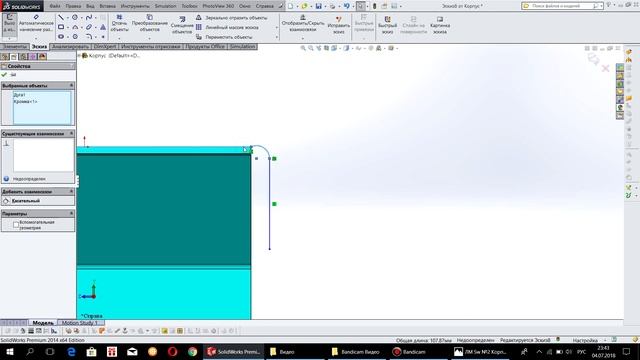Viewport: 640px width, 360px height.
Task: Click Display/Delete Relations (Отобразить/Скрыть взаимосвязи)
Action: coord(302,23)
